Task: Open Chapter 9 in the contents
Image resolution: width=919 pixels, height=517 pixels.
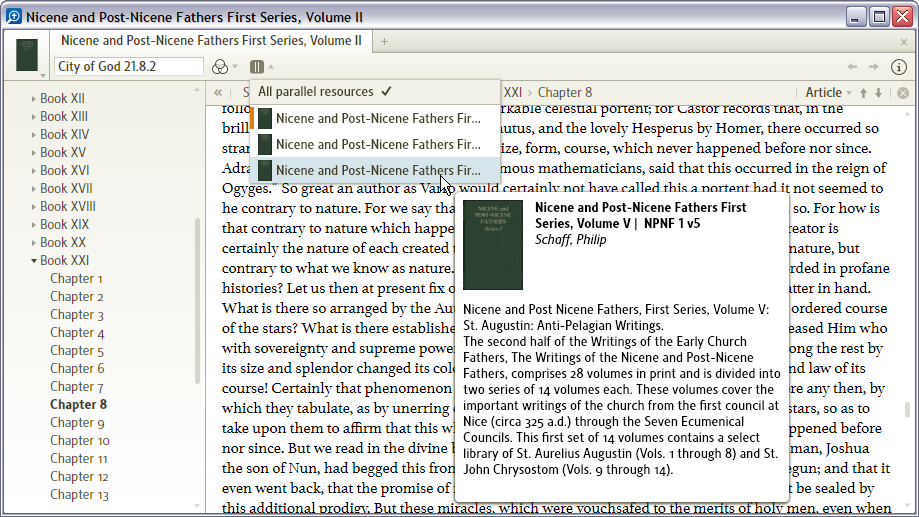Action: [x=77, y=423]
